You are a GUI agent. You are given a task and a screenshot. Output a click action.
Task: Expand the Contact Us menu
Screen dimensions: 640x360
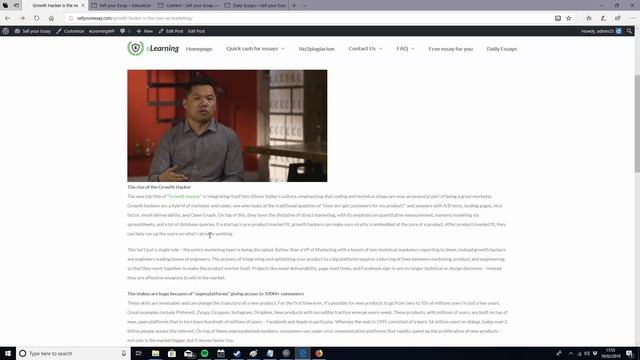[x=365, y=49]
